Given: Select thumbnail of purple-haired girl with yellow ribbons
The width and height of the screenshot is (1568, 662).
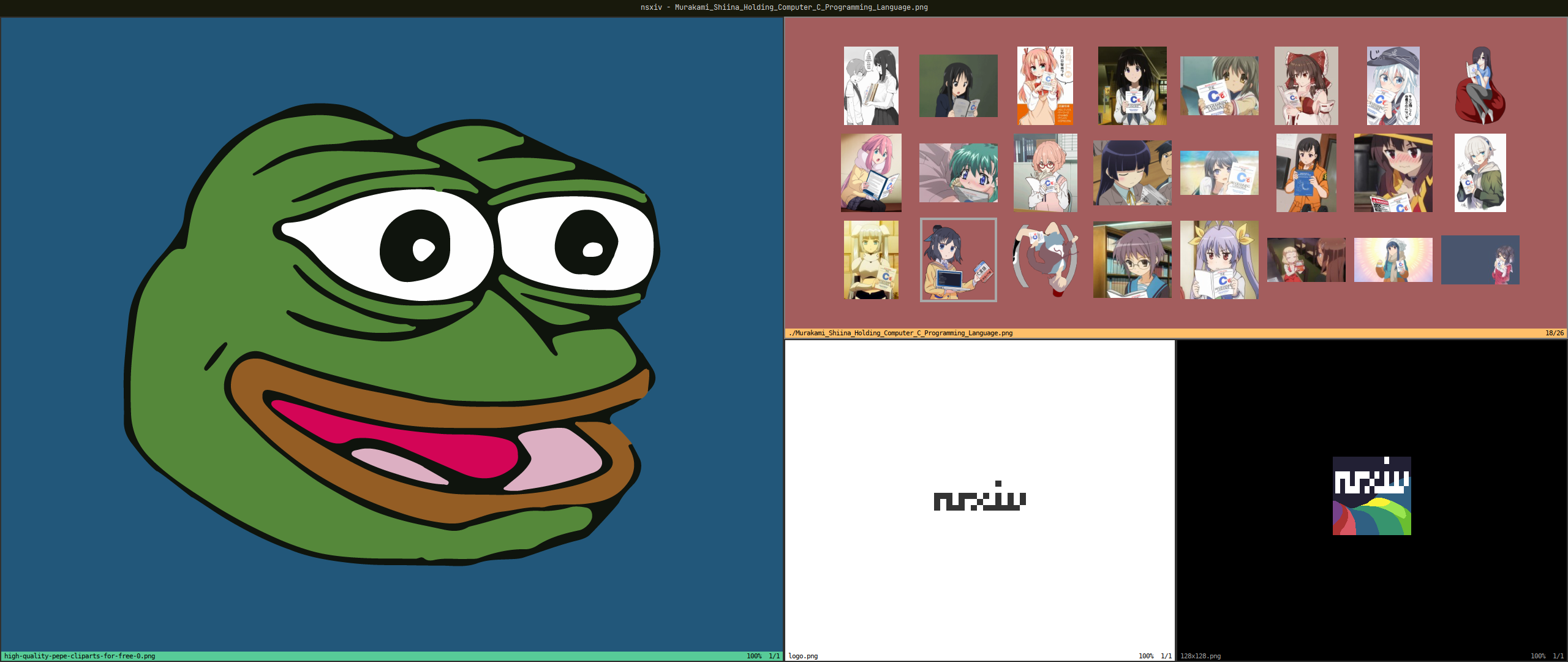Looking at the screenshot, I should [1219, 260].
